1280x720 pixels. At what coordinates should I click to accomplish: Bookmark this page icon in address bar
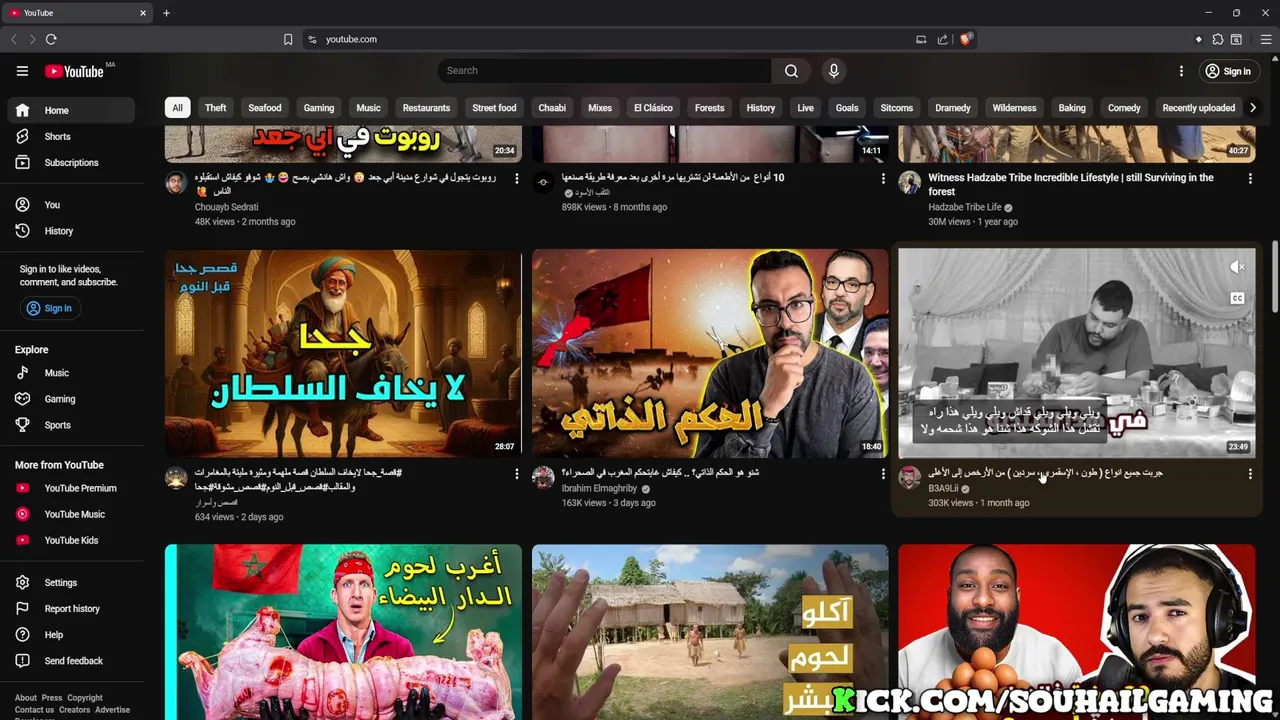(288, 39)
